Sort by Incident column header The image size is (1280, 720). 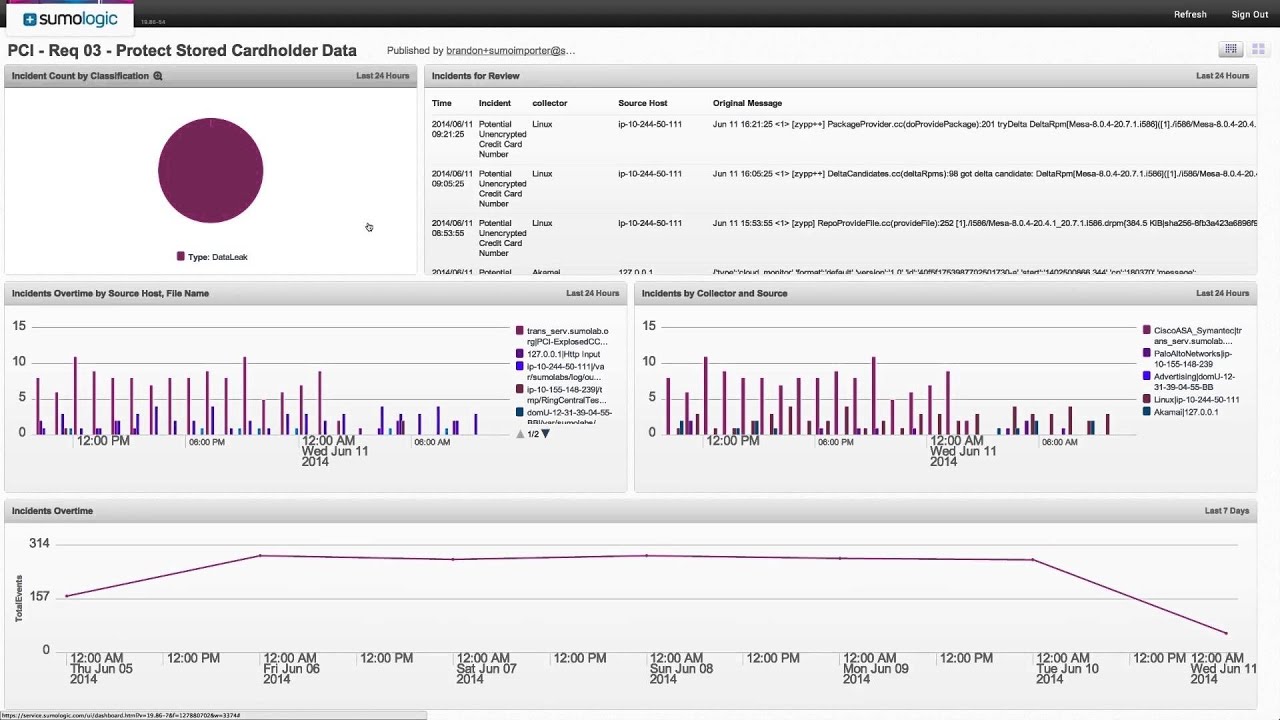[x=494, y=103]
